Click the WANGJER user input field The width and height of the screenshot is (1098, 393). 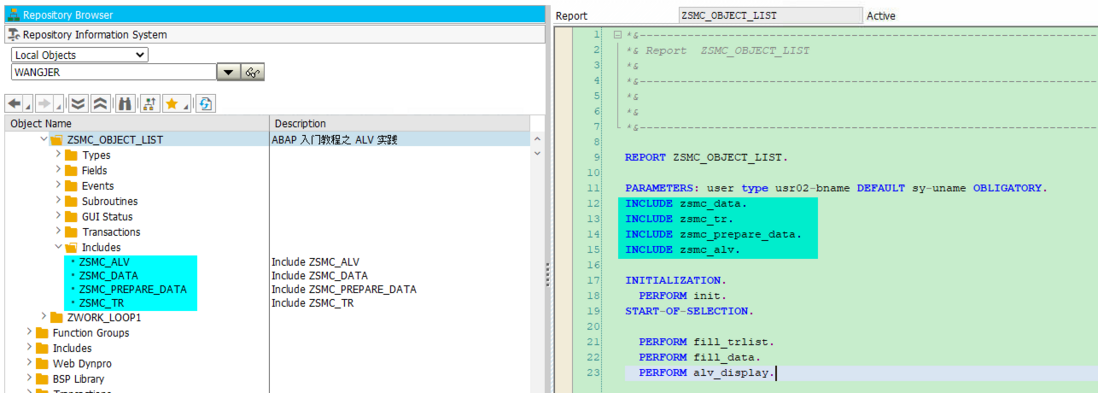pyautogui.click(x=113, y=71)
